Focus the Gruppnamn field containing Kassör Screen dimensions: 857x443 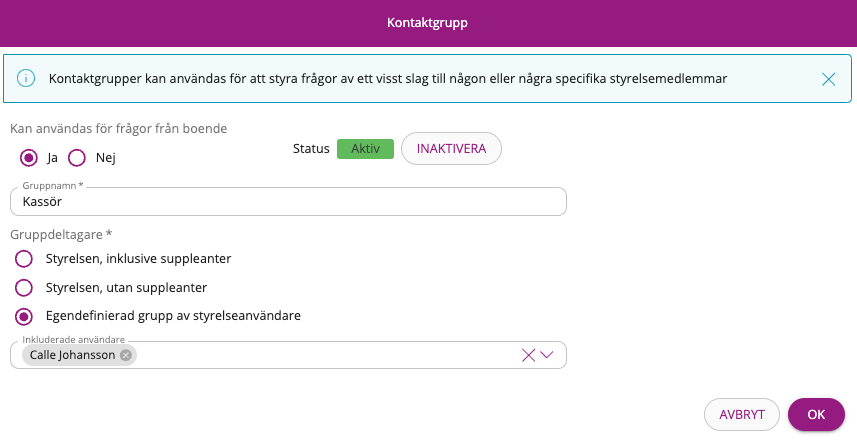pos(288,202)
